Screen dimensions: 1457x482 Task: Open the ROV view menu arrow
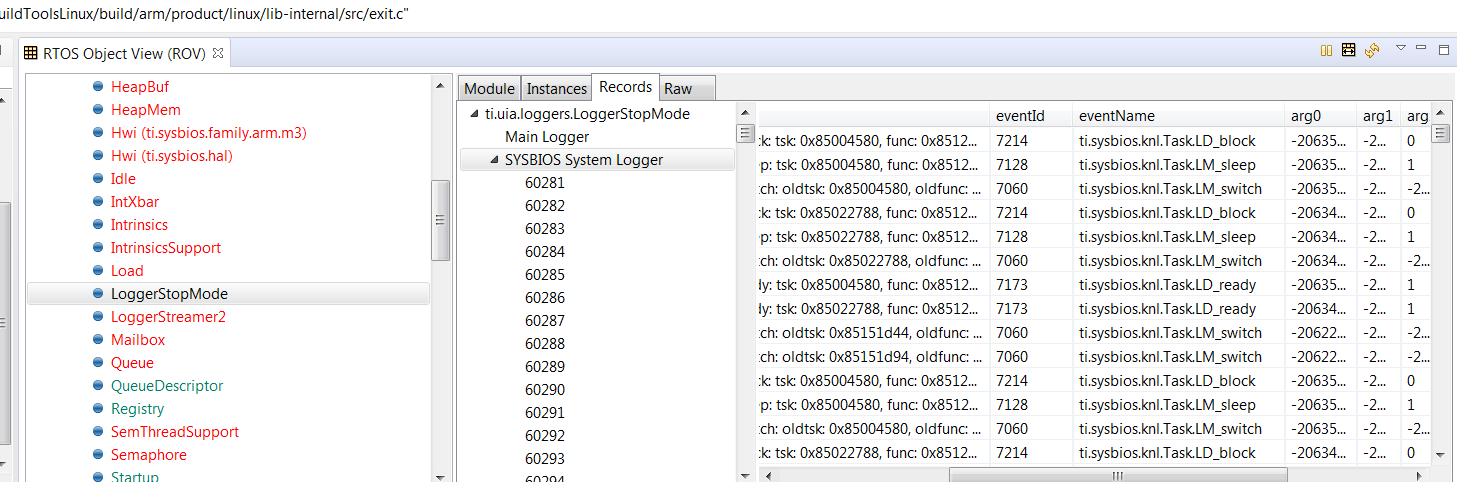pos(1401,48)
